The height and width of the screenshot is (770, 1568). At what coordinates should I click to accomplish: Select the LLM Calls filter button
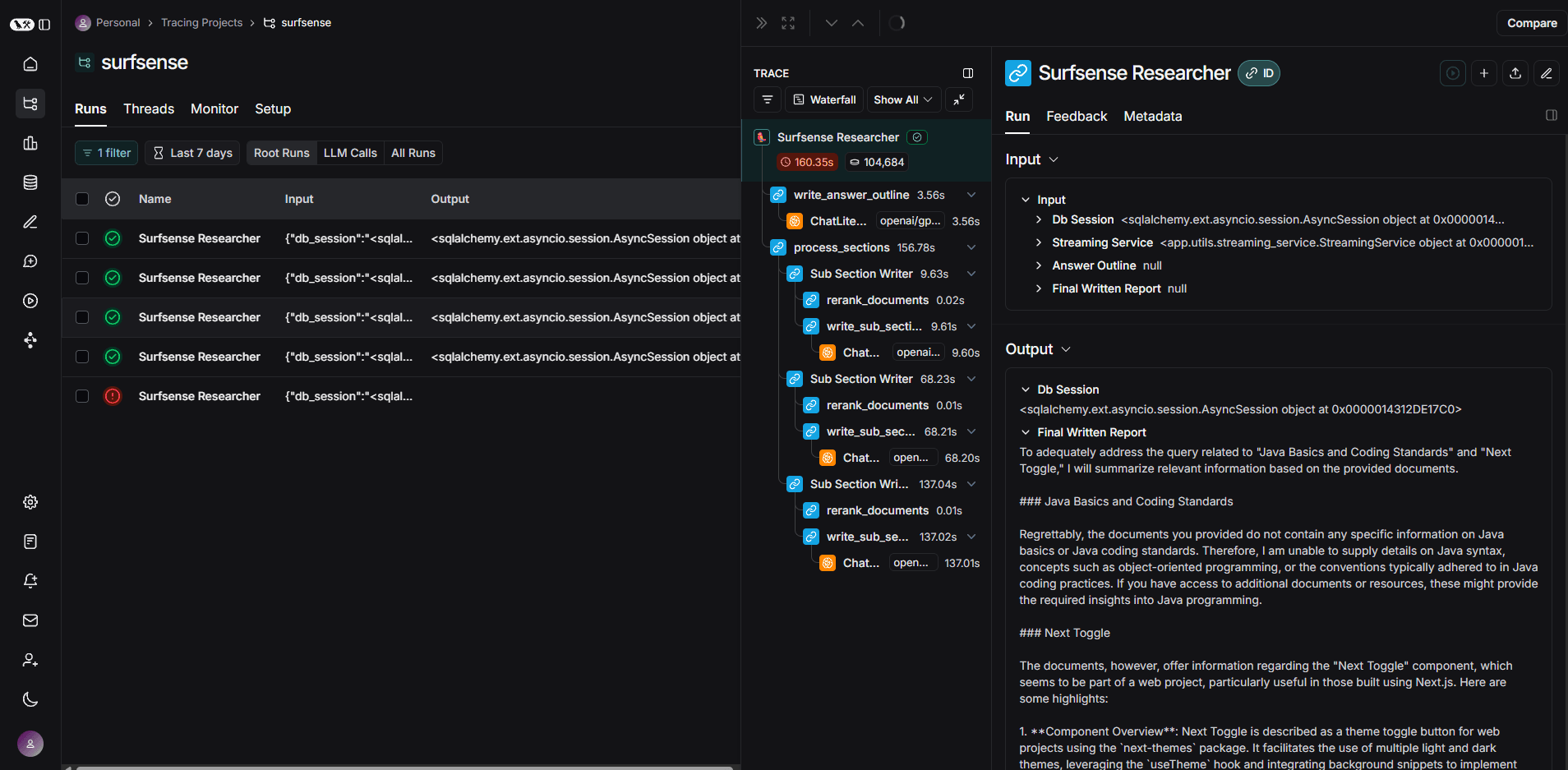coord(350,153)
